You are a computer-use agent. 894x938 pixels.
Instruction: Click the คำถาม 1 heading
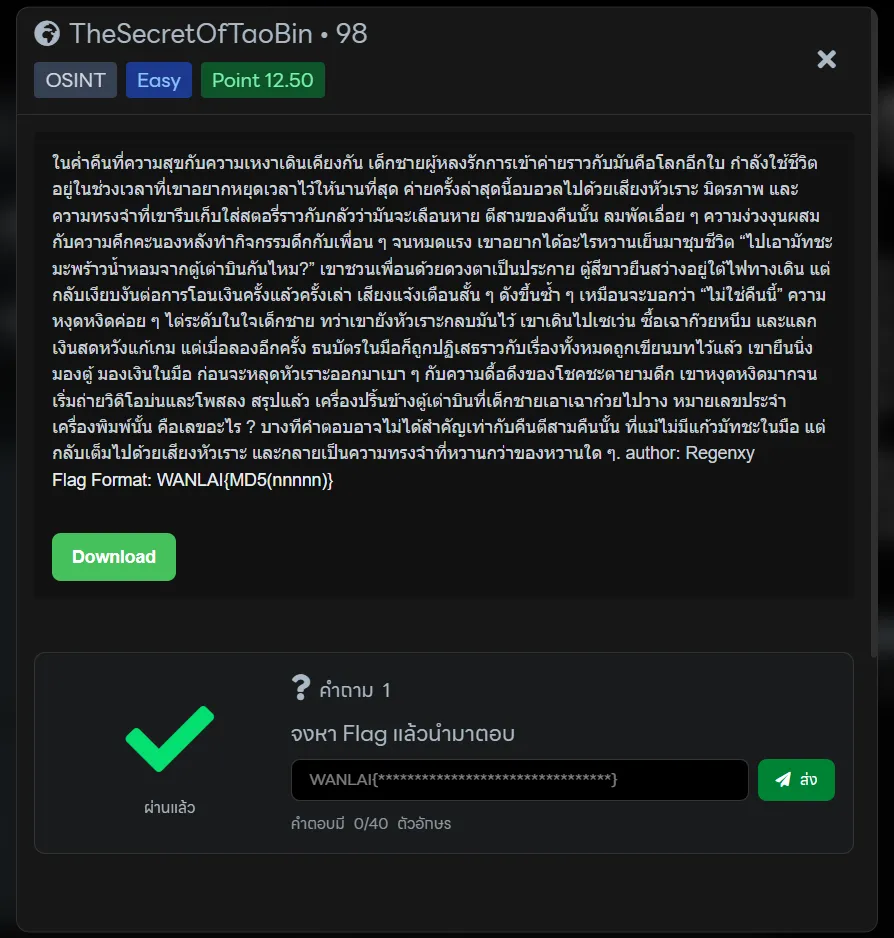[x=355, y=690]
